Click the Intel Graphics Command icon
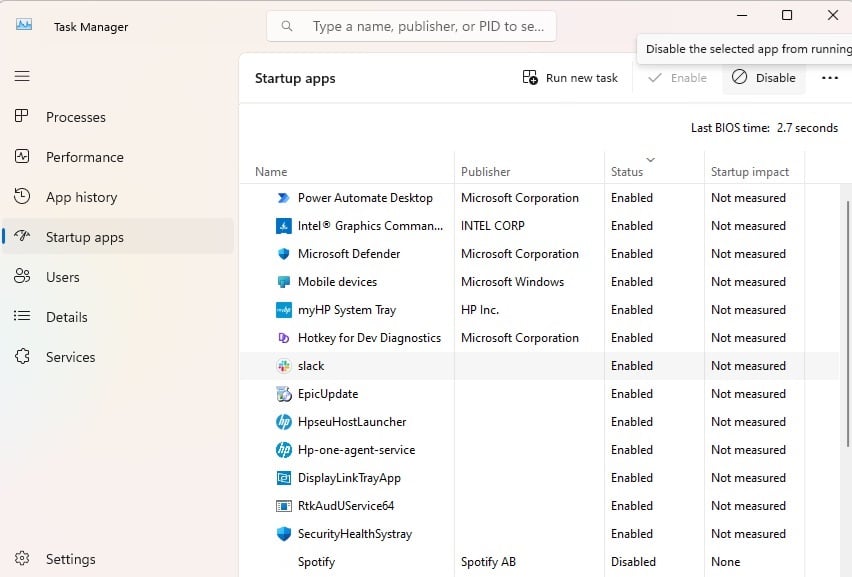 tap(284, 225)
